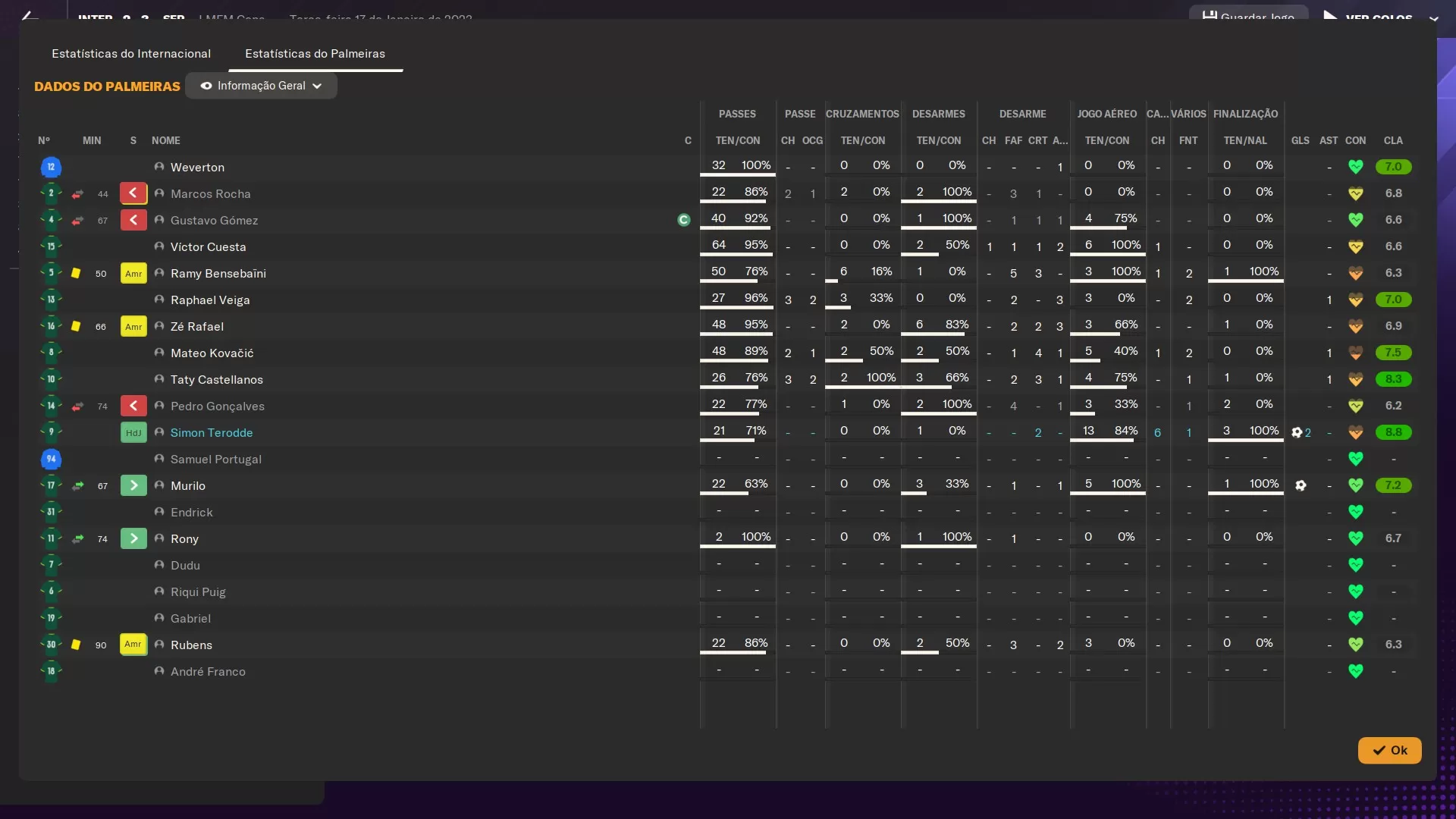Image resolution: width=1456 pixels, height=819 pixels.
Task: Sort by the MIN column header
Action: pyautogui.click(x=92, y=140)
